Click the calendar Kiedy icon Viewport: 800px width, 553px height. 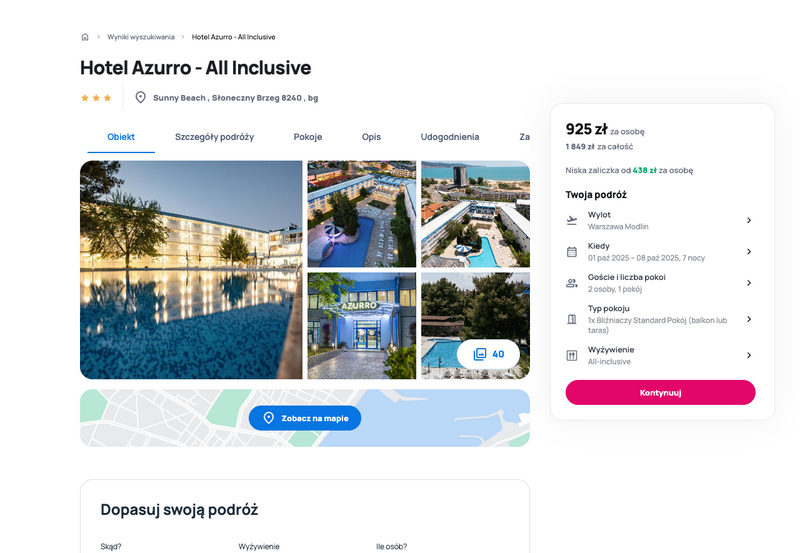(572, 252)
